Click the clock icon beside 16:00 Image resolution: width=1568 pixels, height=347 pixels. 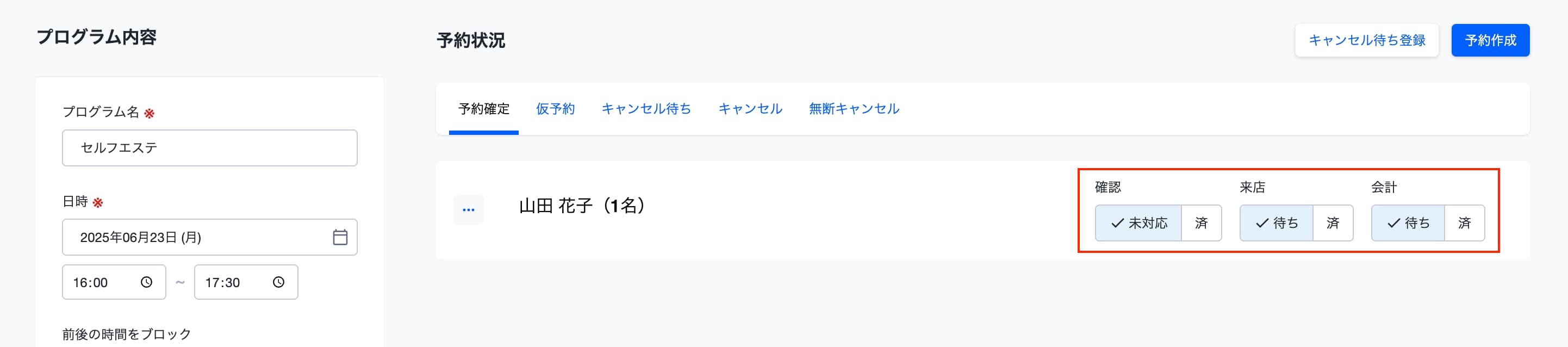pos(147,282)
